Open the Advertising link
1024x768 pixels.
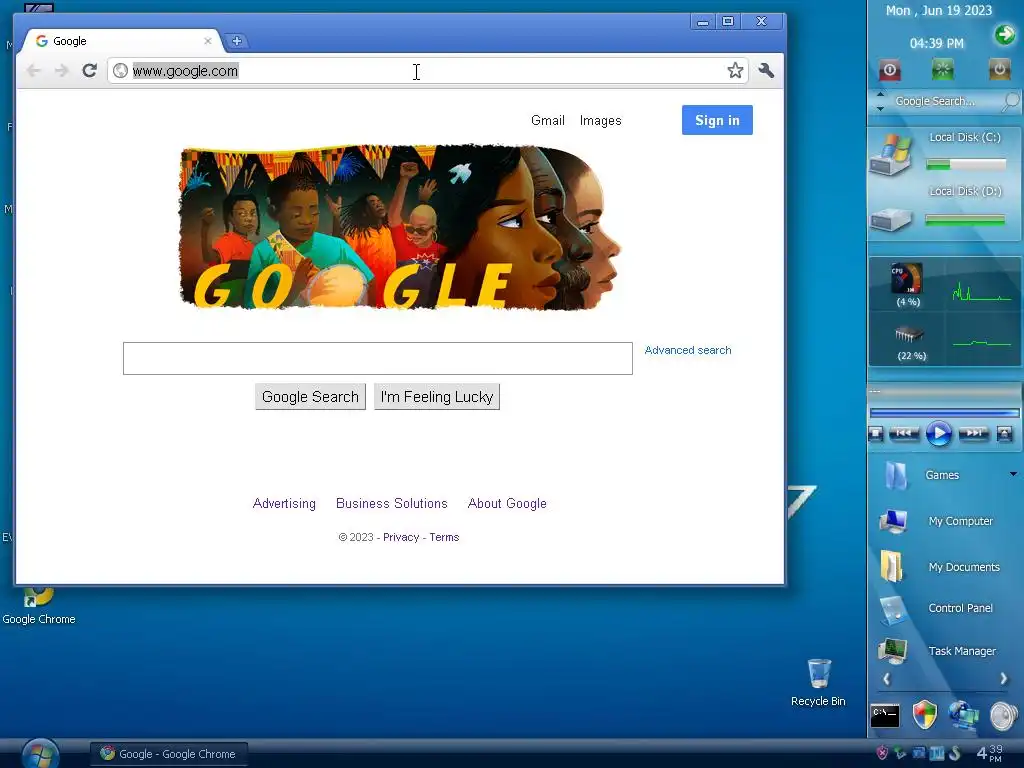[284, 504]
